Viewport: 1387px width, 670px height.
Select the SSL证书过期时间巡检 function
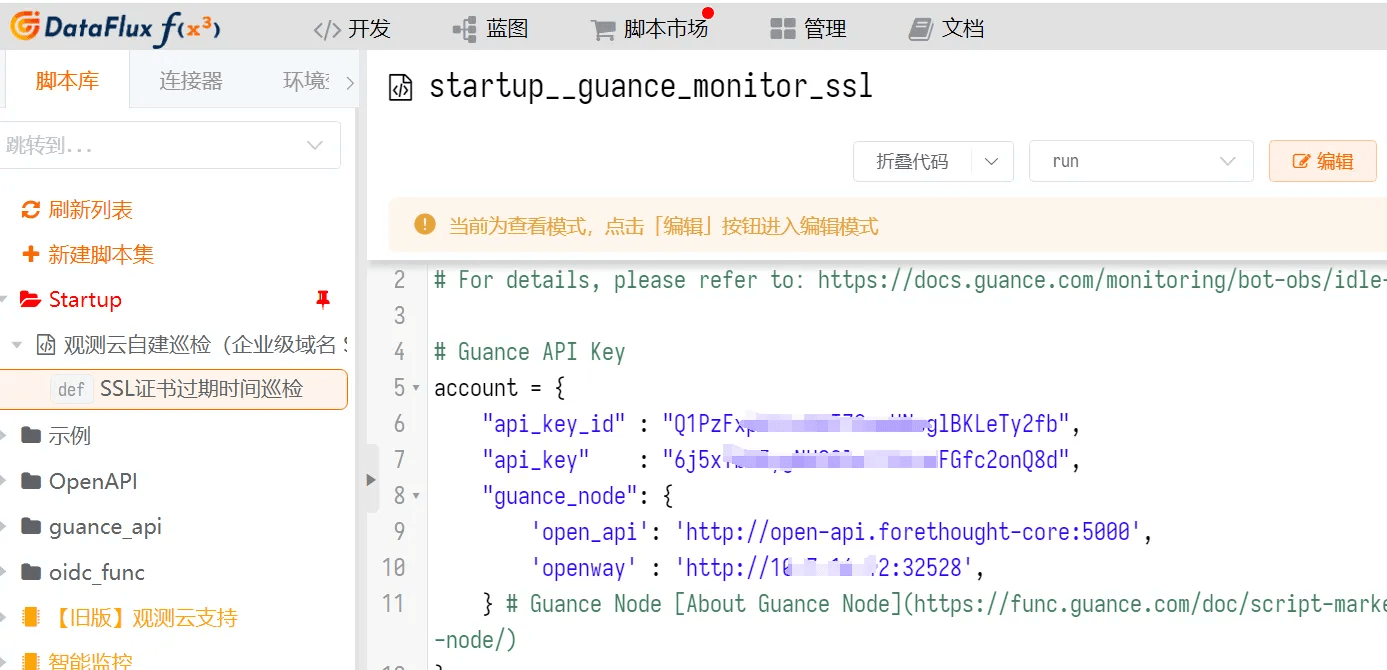click(173, 389)
